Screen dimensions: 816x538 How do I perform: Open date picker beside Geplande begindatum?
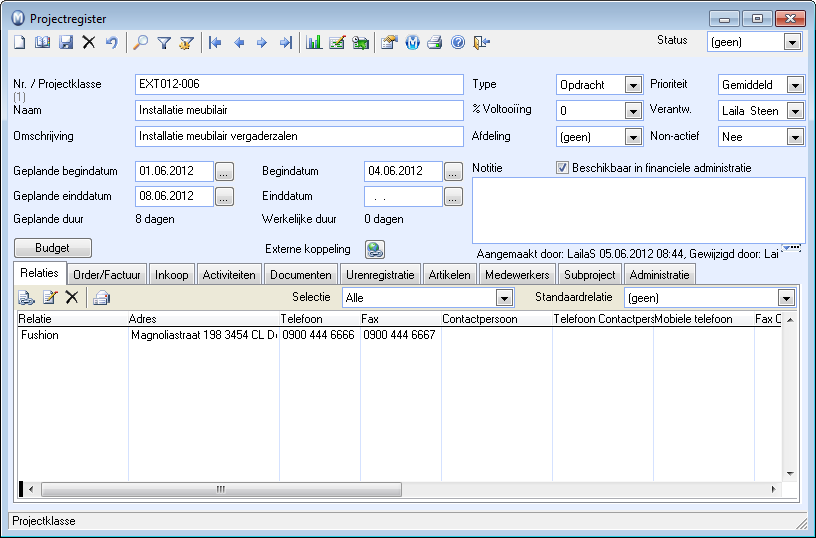[x=224, y=171]
